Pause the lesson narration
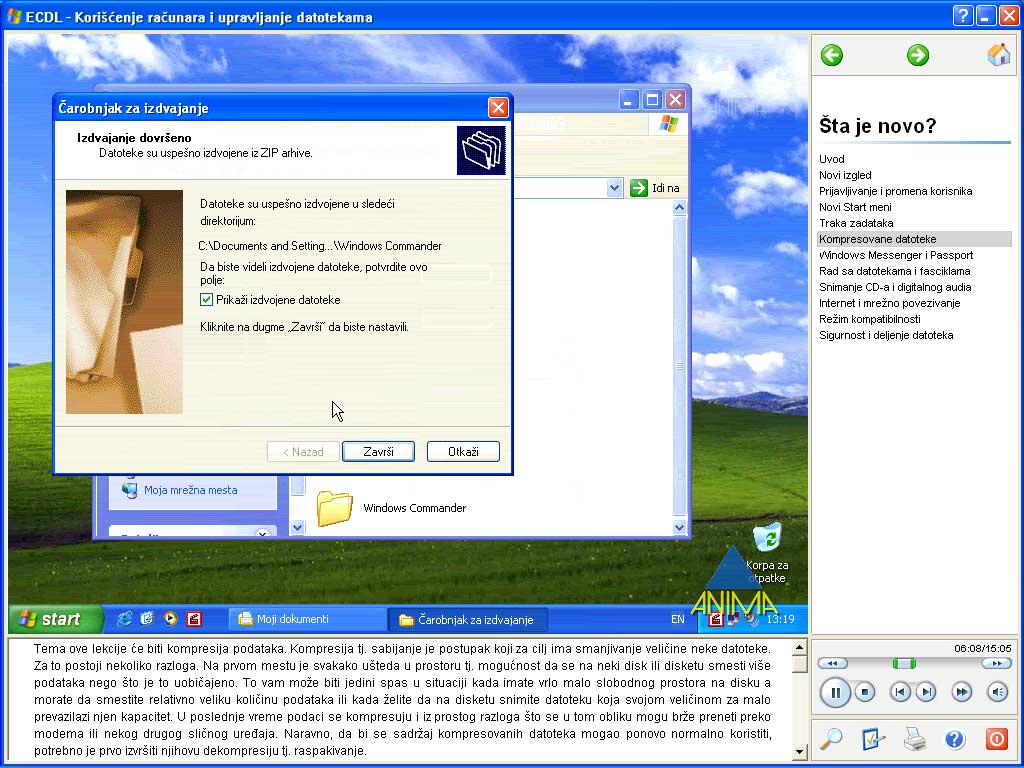This screenshot has height=768, width=1024. [x=834, y=692]
